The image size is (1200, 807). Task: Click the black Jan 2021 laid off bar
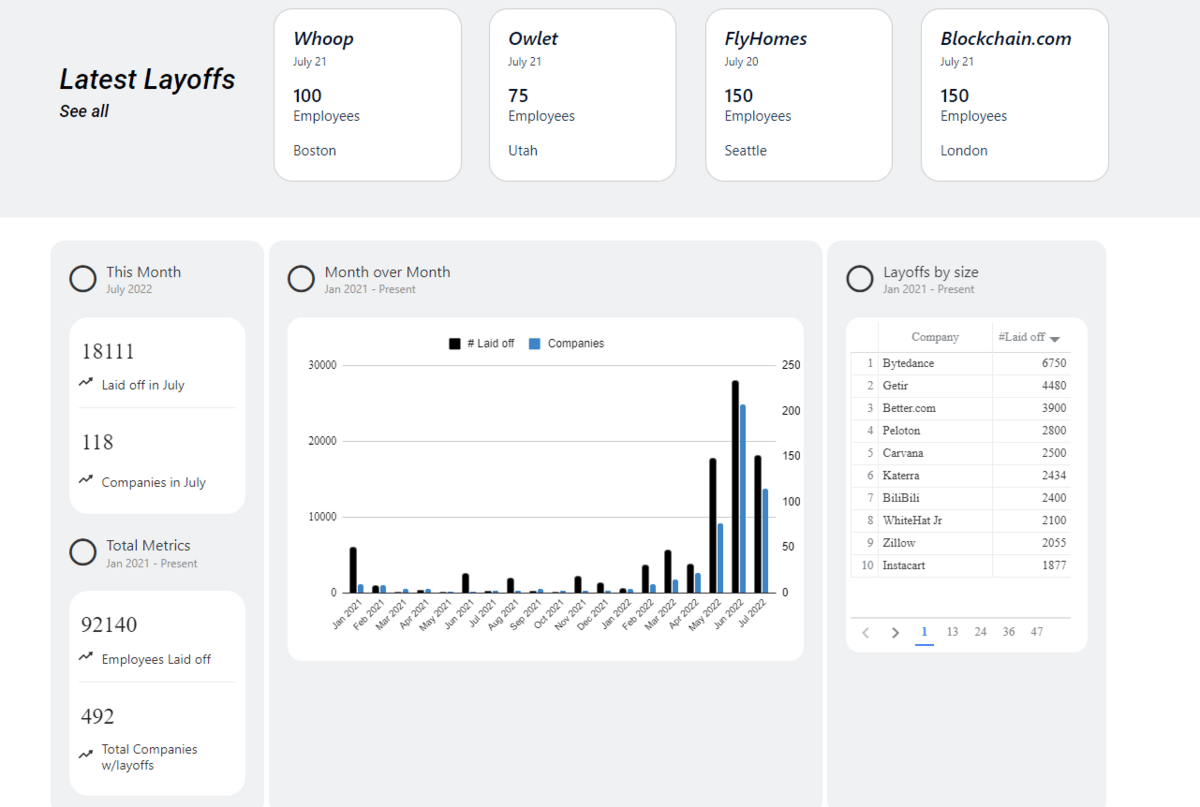click(353, 570)
